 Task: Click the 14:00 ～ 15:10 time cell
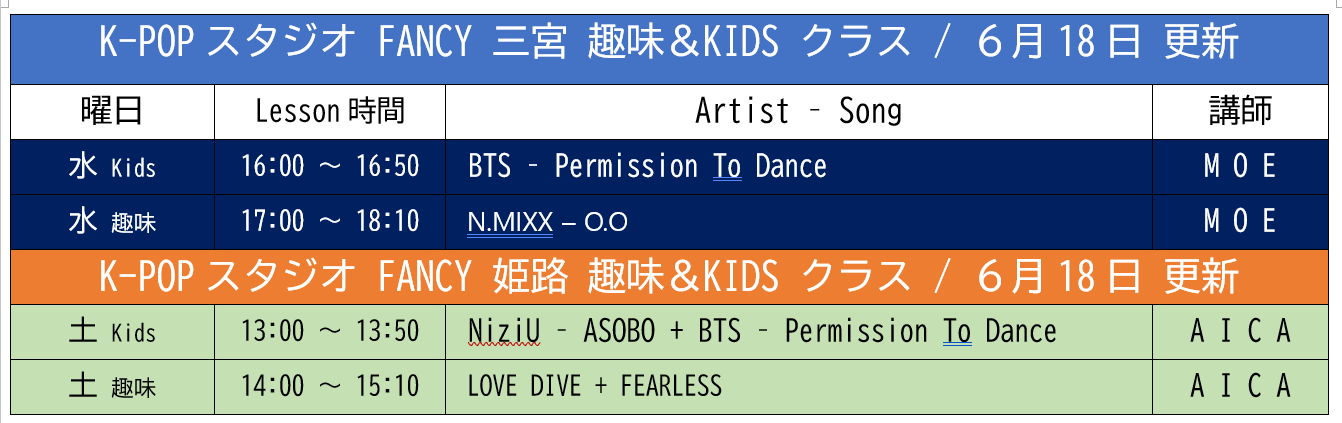coord(330,386)
